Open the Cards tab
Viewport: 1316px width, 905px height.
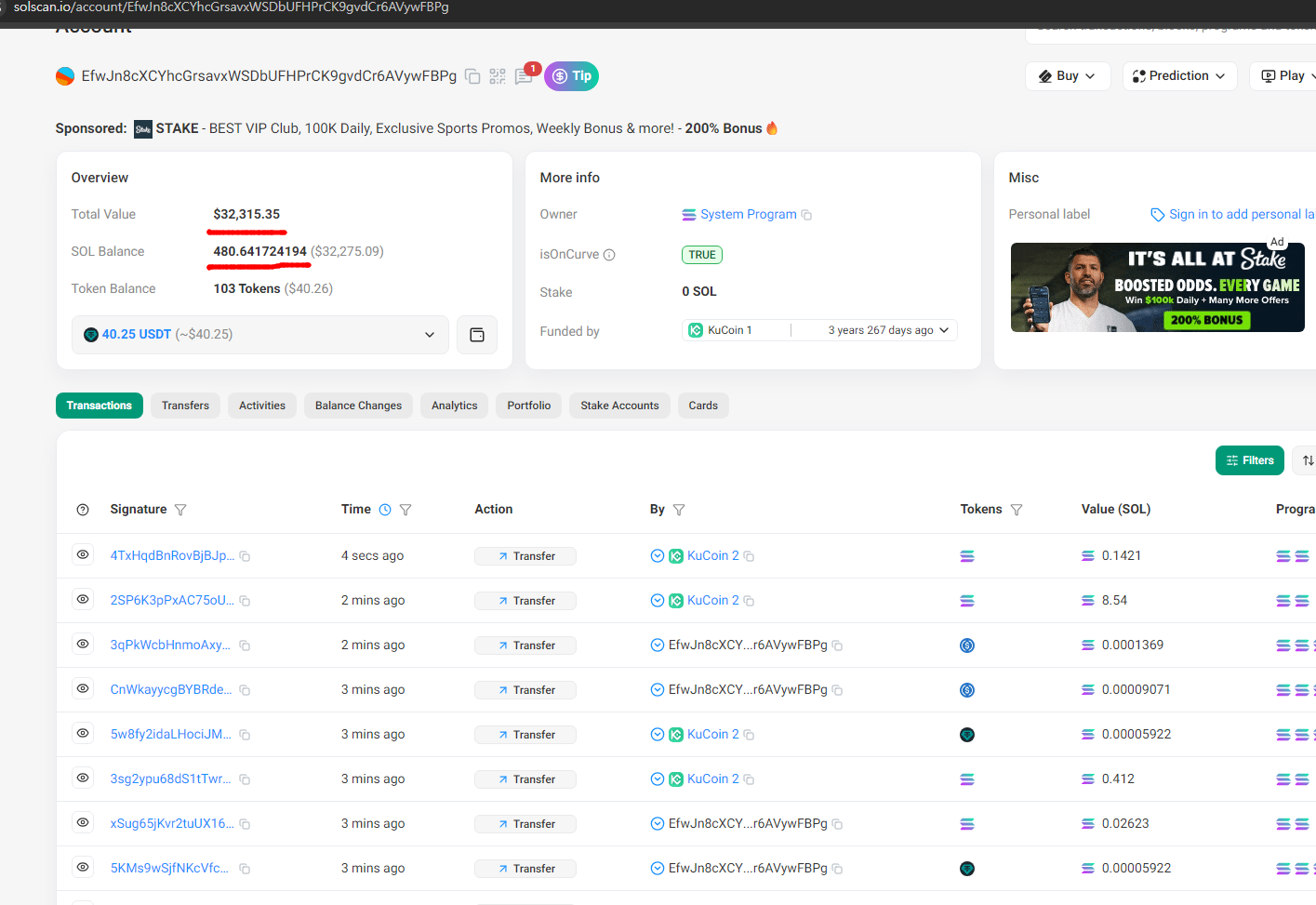(x=703, y=406)
